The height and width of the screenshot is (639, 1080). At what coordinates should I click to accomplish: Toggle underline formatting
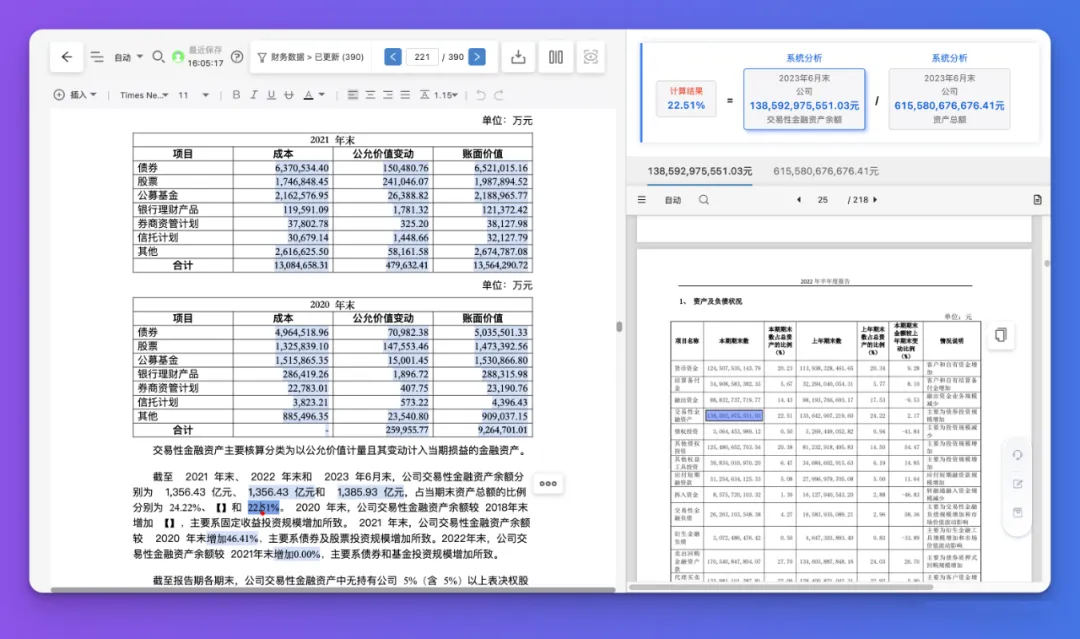point(271,95)
